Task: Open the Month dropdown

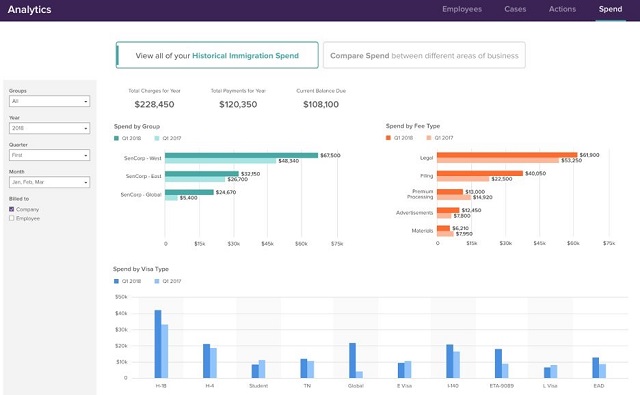Action: (49, 182)
